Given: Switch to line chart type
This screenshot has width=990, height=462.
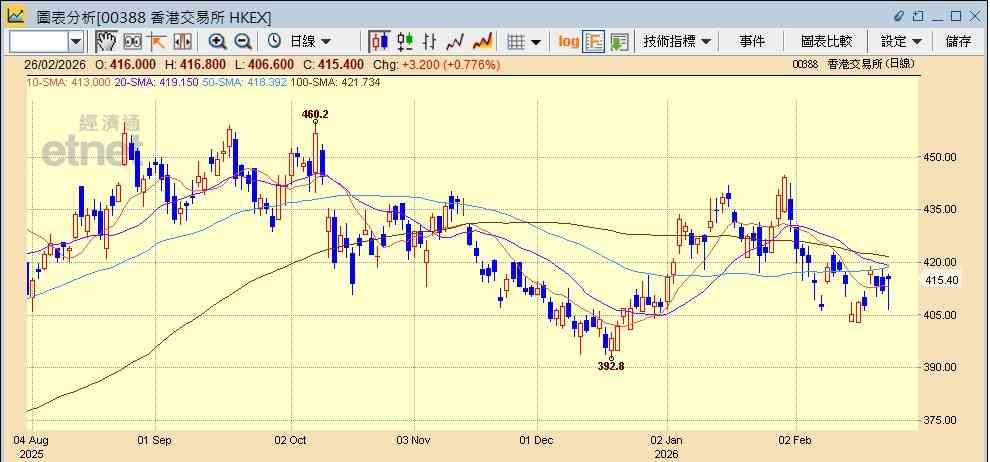Looking at the screenshot, I should [x=455, y=42].
